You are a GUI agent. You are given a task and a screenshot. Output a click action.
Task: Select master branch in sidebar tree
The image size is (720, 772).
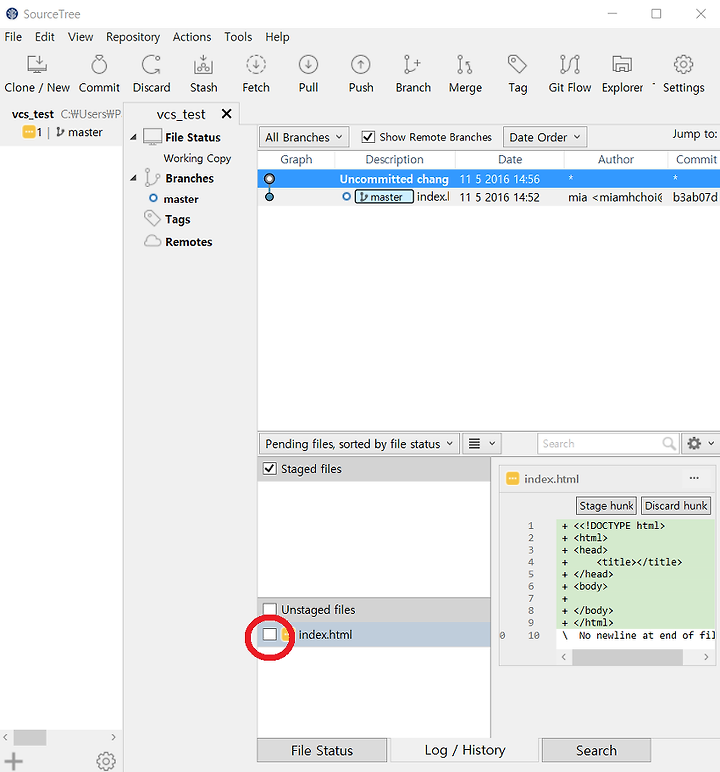[x=181, y=199]
